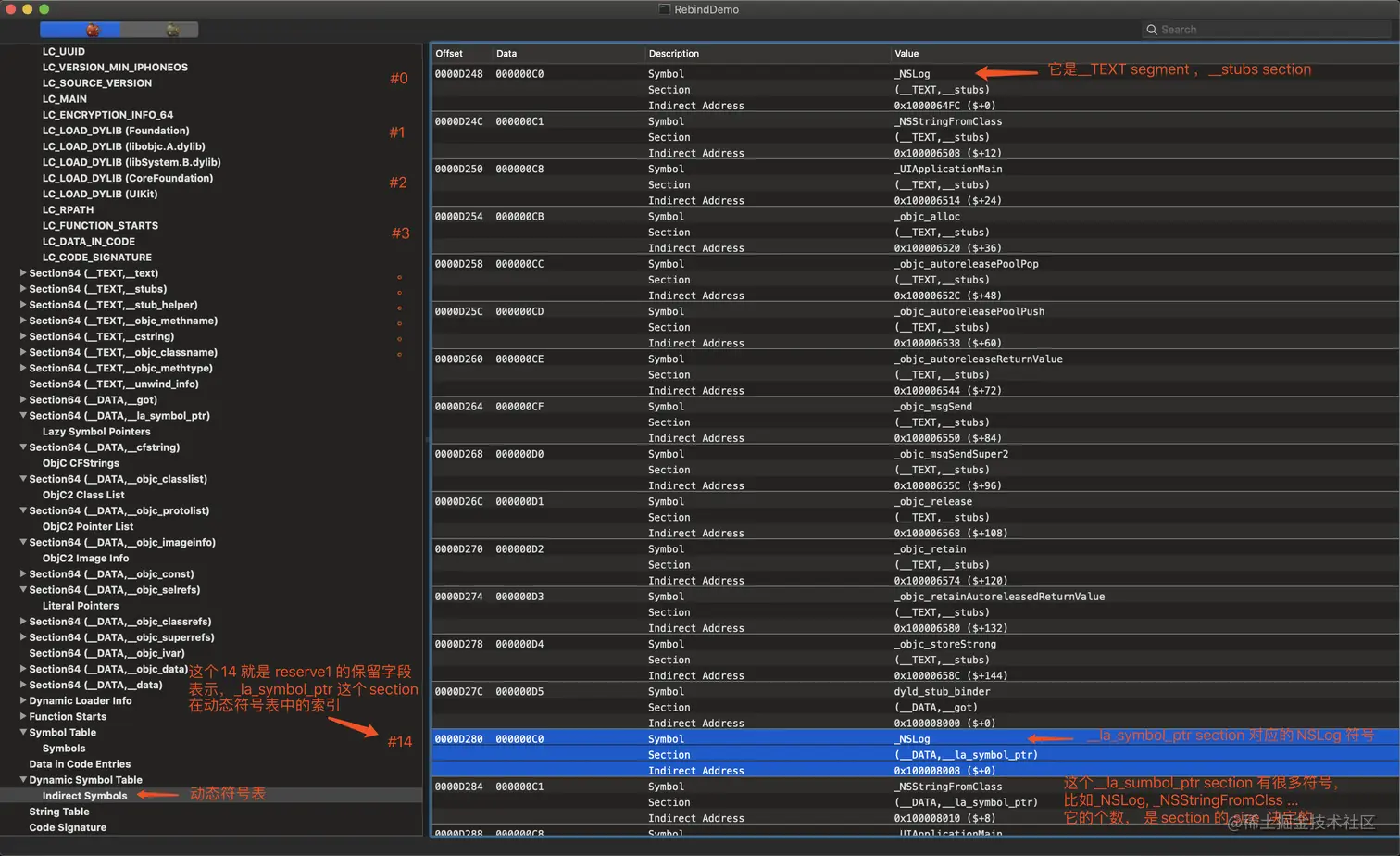The height and width of the screenshot is (856, 1400).
Task: Click the _objc_msgSend symbol value
Action: [x=933, y=407]
